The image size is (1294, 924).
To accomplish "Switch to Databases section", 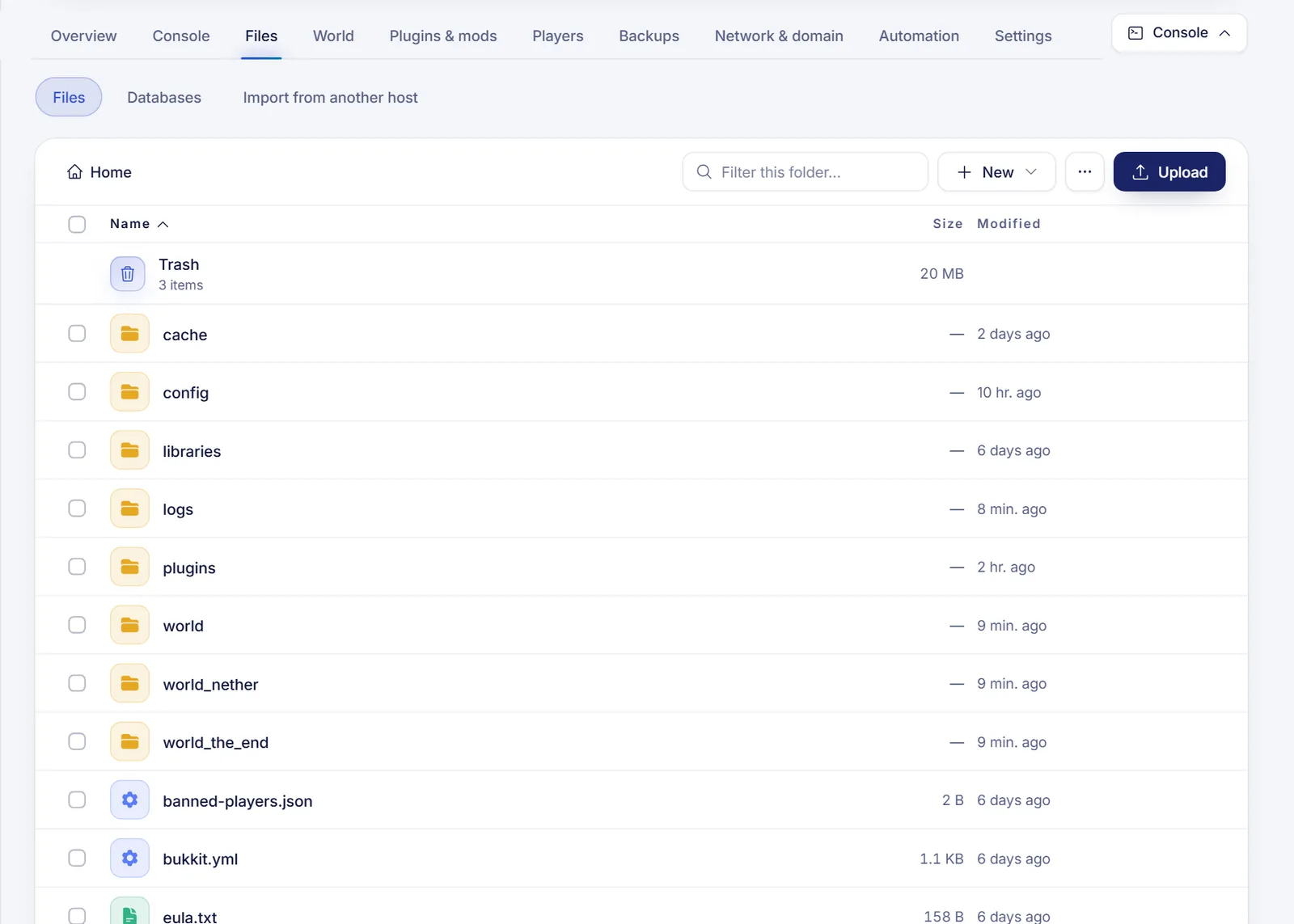I will (x=164, y=97).
